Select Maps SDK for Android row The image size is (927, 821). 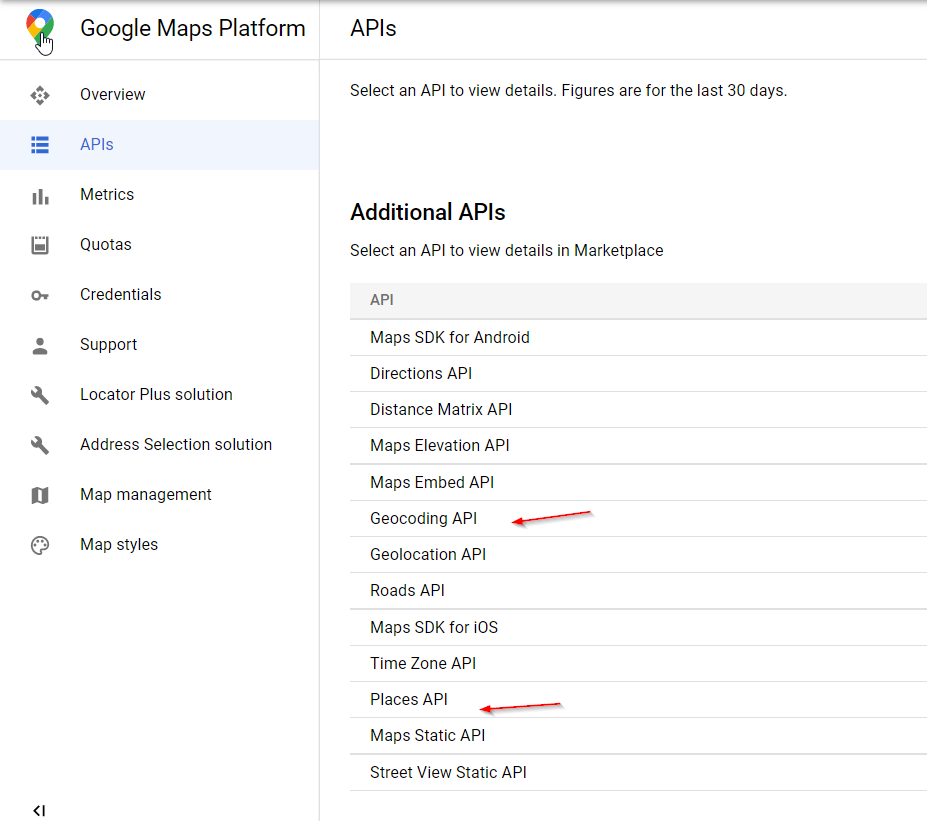[450, 338]
